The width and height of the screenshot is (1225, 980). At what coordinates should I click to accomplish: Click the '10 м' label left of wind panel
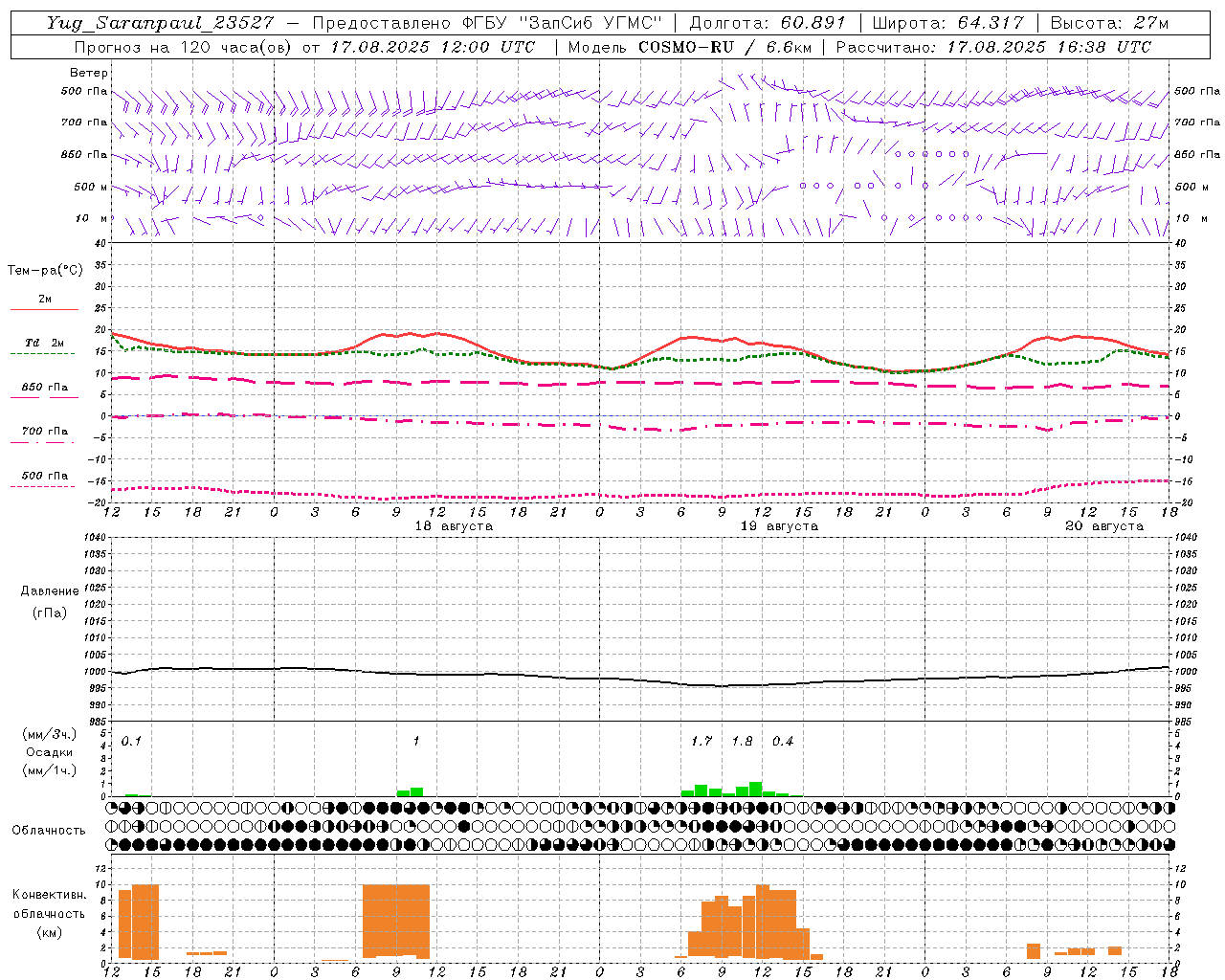tap(91, 218)
